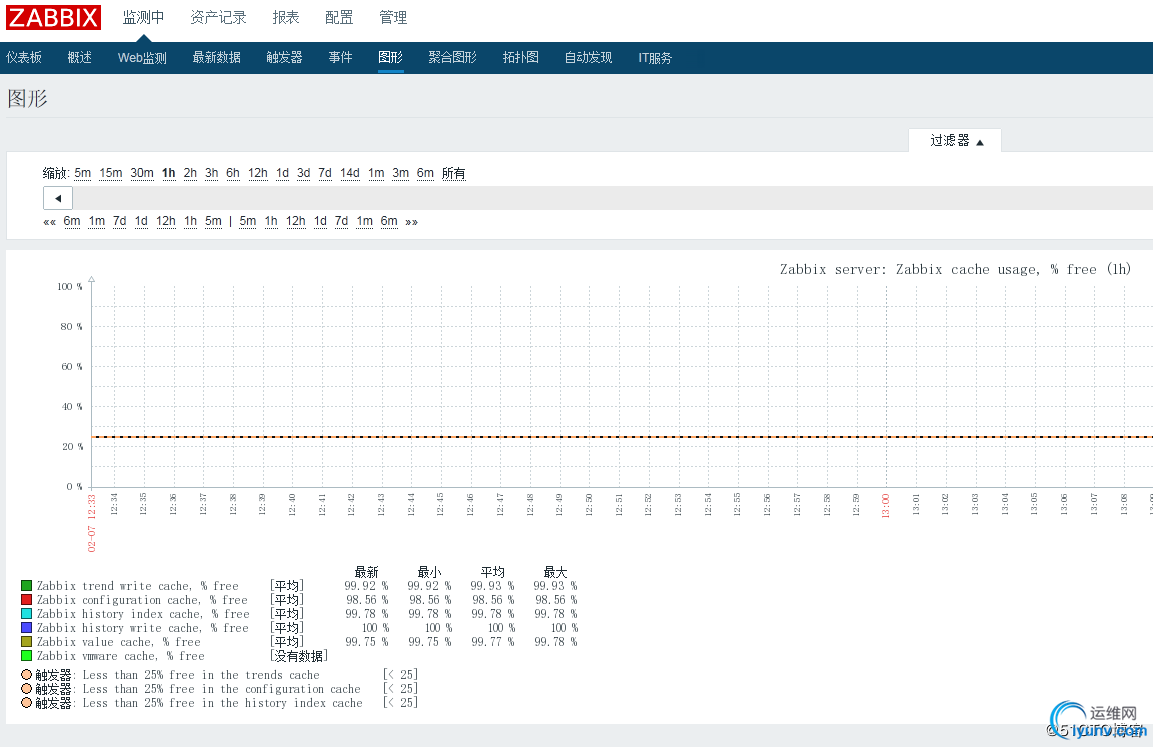This screenshot has height=747, width=1153.
Task: Click blue swatch for history write cache
Action: tap(26, 628)
